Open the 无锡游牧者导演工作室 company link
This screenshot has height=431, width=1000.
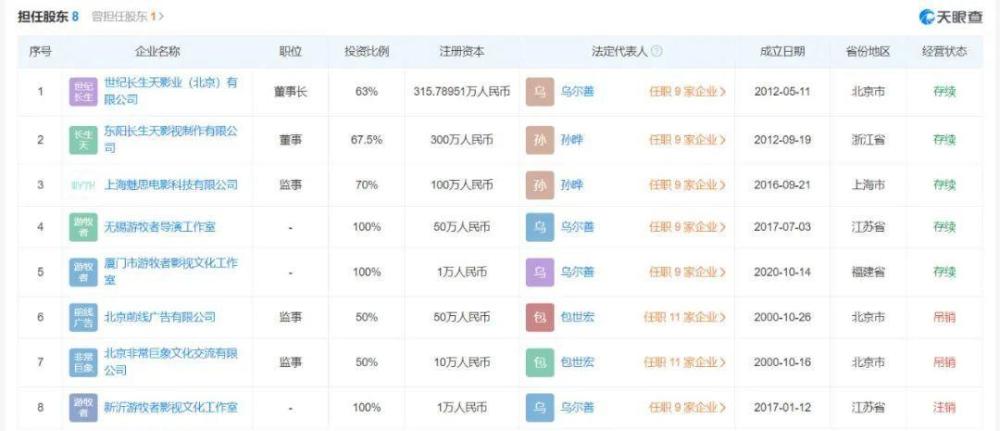(x=160, y=228)
